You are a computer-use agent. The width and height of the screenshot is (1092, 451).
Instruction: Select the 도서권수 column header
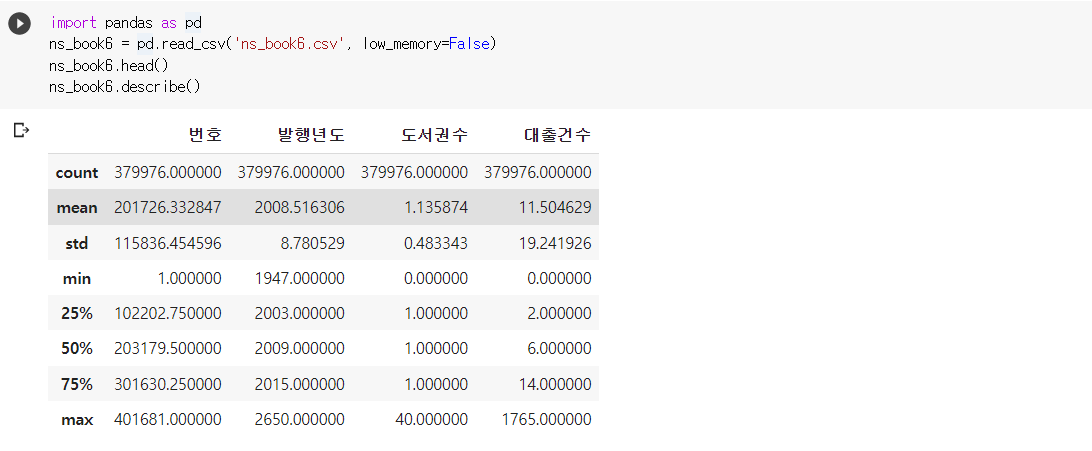[434, 134]
